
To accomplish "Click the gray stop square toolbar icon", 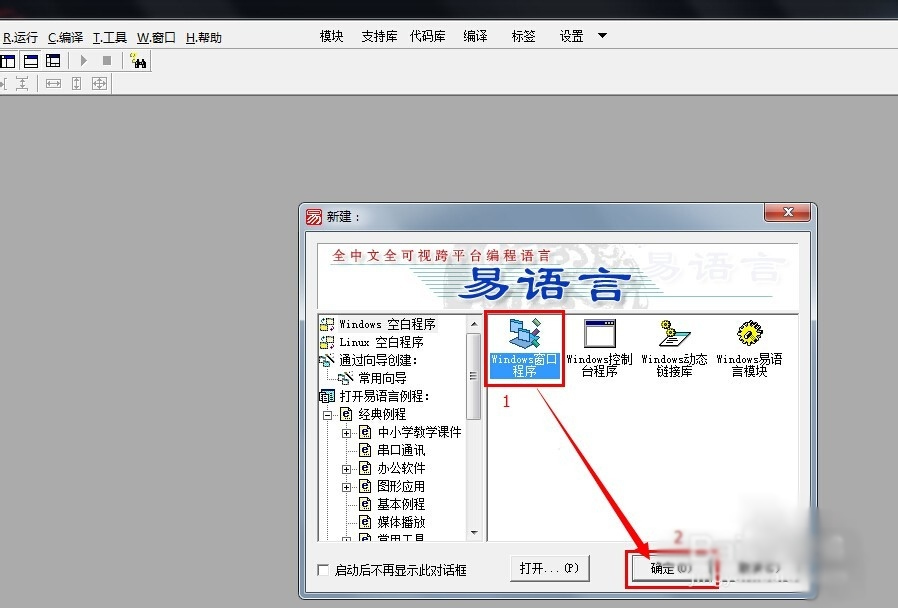I will [x=107, y=61].
